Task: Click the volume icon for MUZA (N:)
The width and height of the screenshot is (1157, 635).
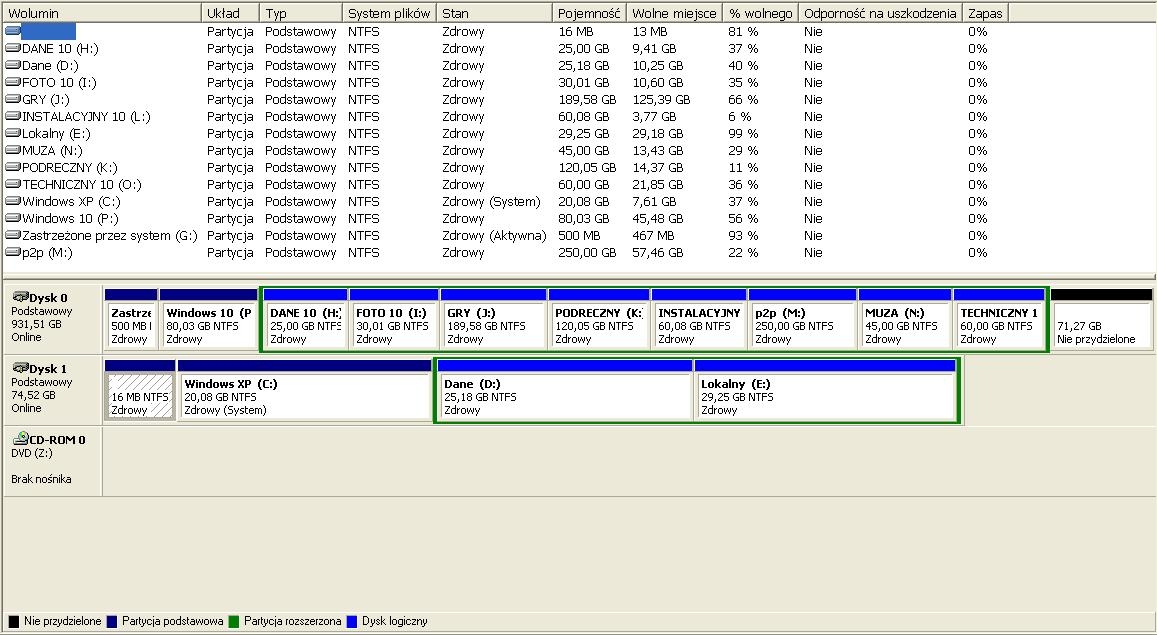Action: point(13,150)
